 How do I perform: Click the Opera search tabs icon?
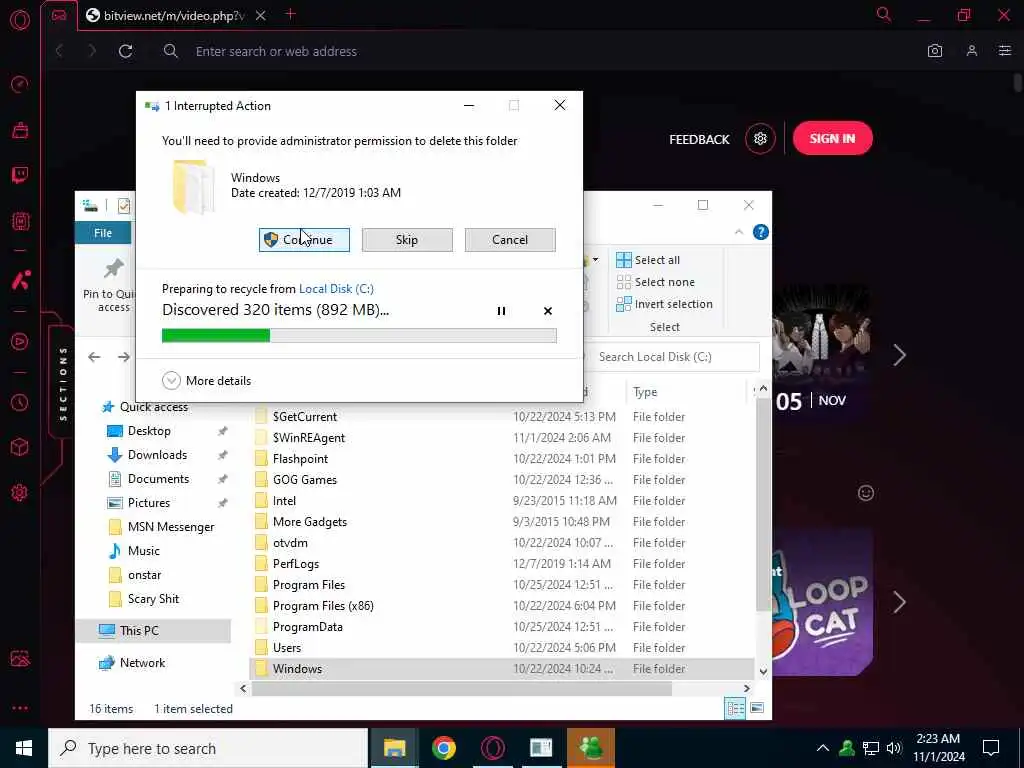point(884,14)
